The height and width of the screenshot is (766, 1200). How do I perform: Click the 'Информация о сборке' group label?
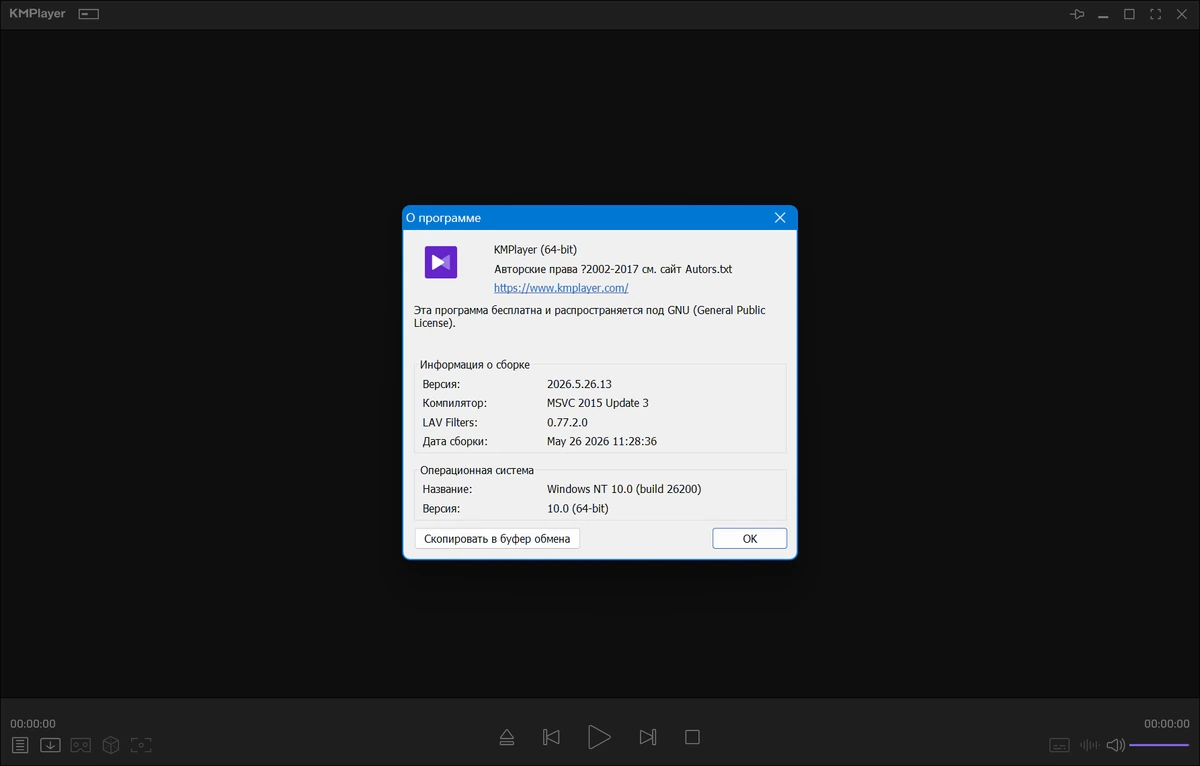click(475, 365)
